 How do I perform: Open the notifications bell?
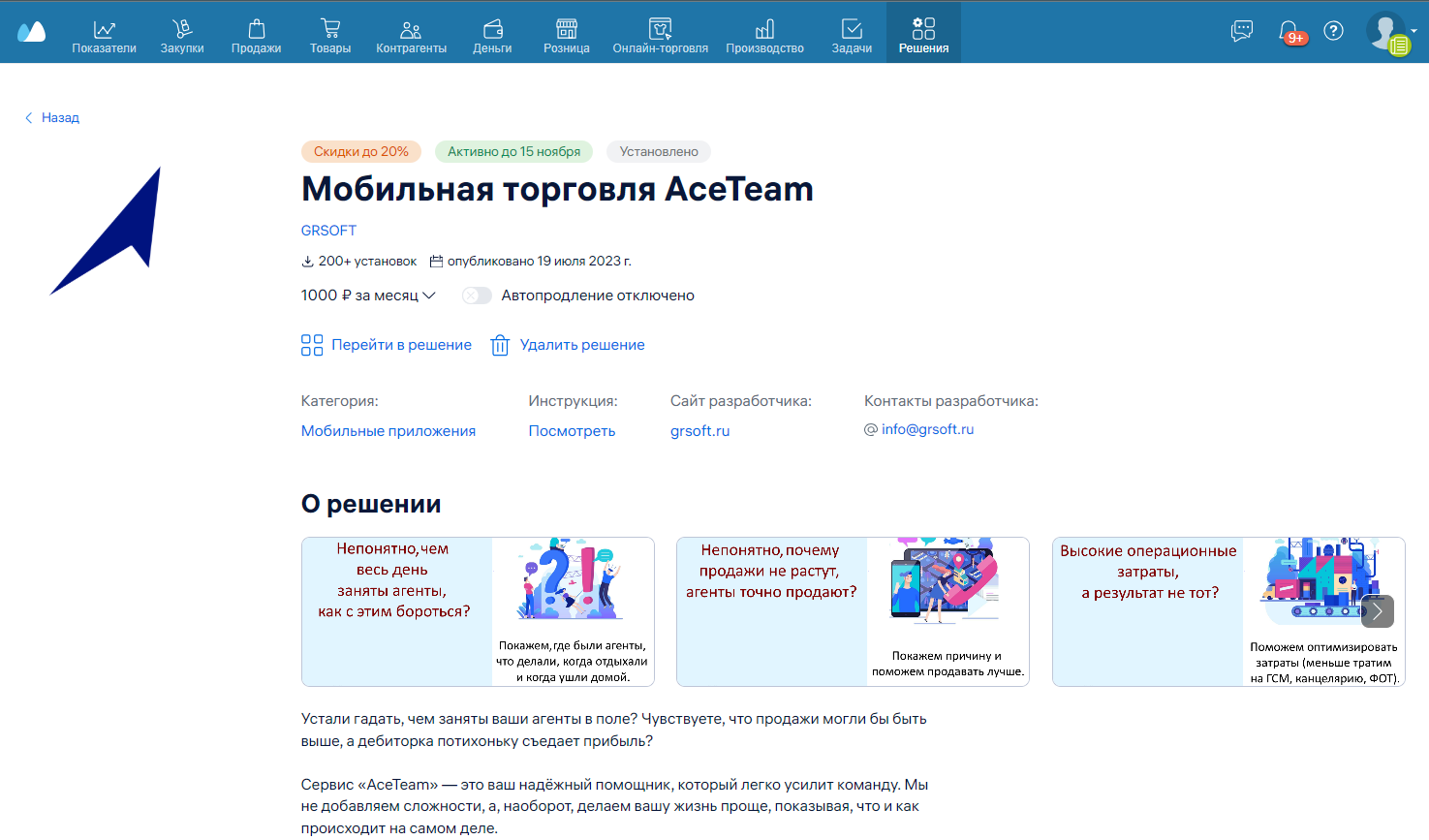1289,32
